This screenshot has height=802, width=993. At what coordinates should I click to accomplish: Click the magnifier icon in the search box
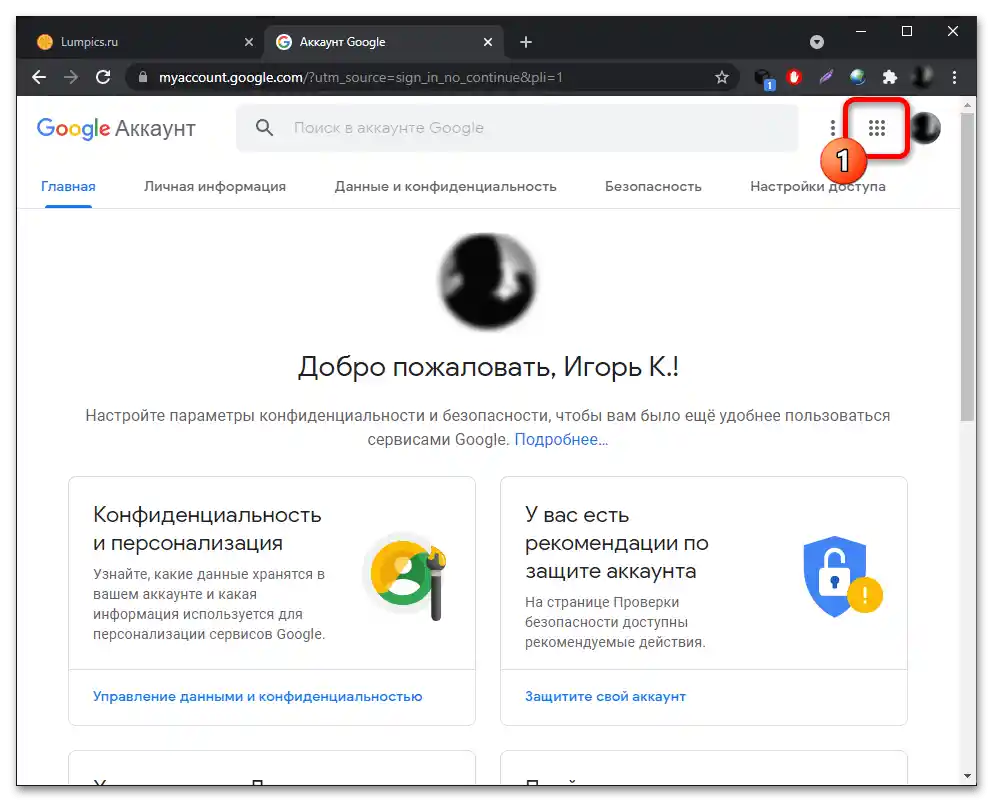click(x=264, y=127)
